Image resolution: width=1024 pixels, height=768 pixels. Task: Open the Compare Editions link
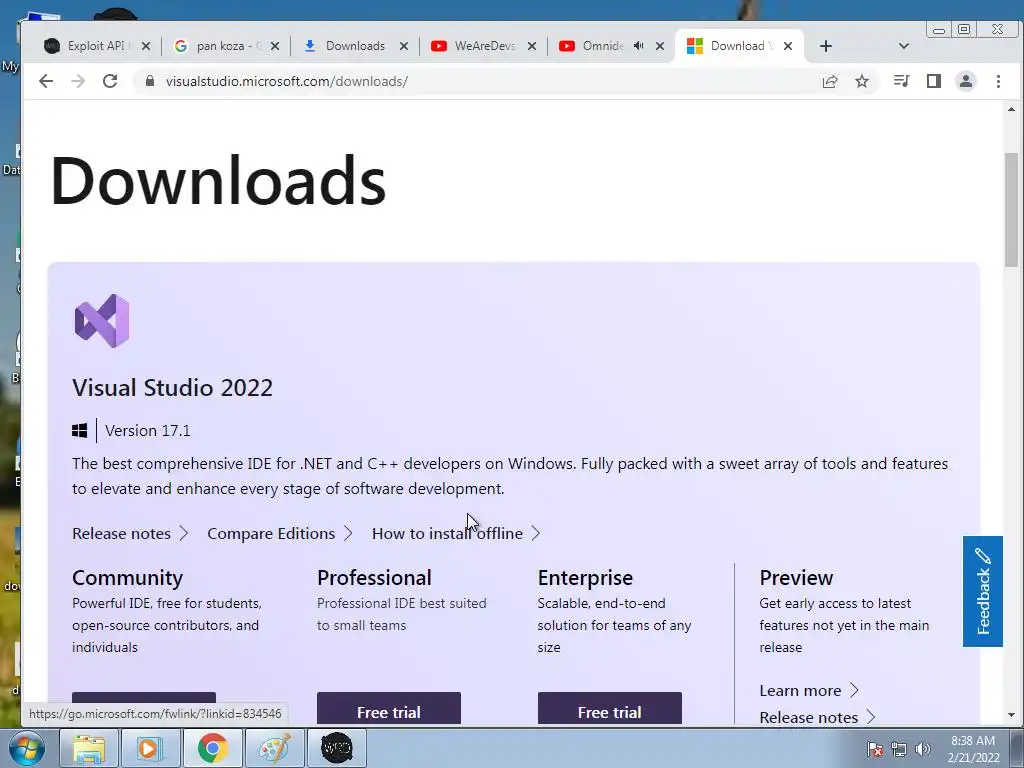(x=280, y=534)
